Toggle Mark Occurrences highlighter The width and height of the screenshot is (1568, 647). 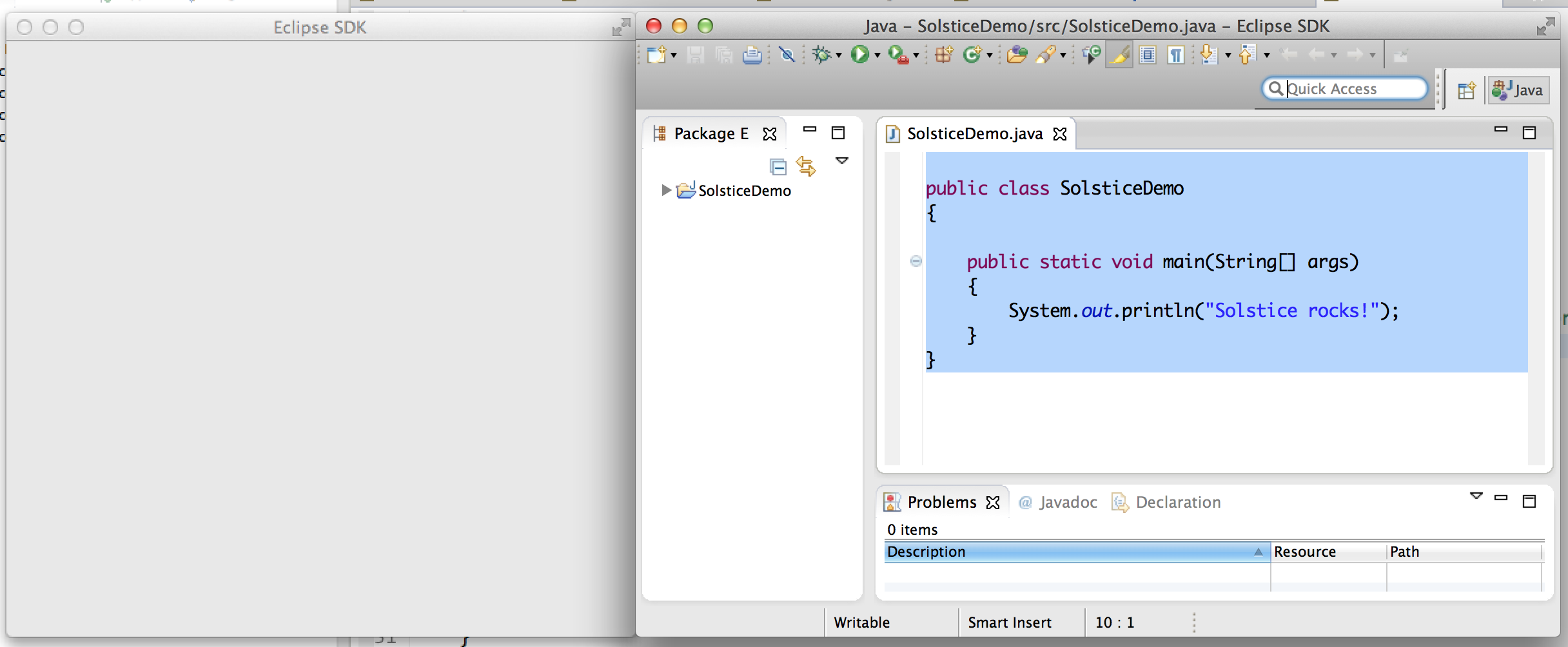click(1119, 55)
